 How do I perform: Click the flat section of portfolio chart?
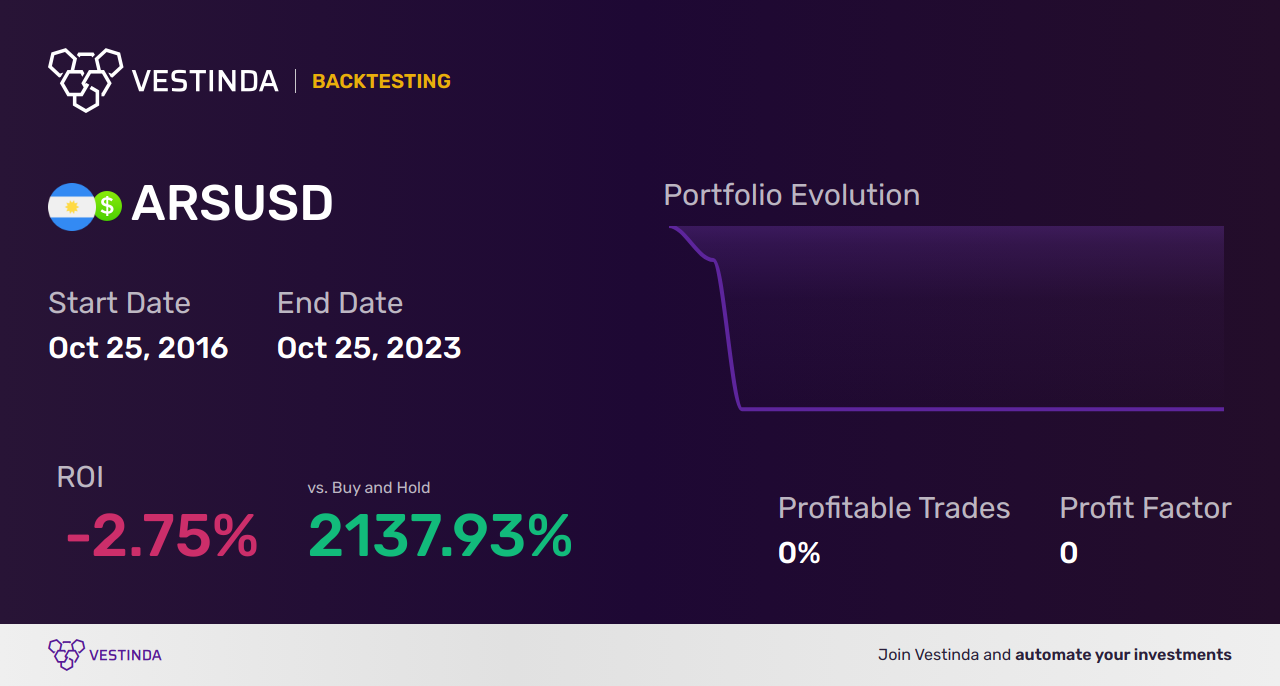980,408
